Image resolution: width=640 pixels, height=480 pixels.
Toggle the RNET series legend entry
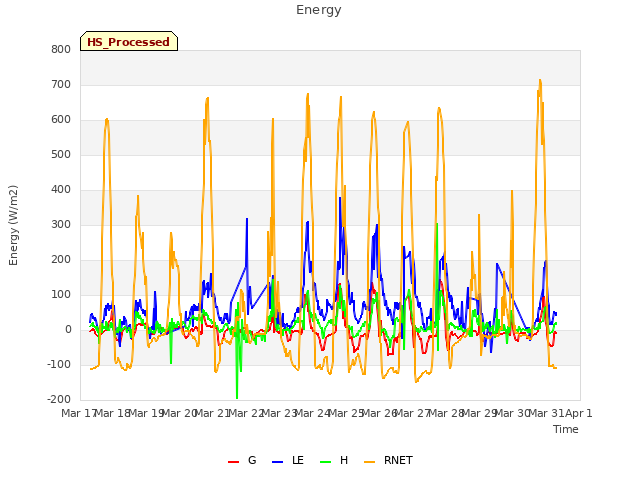[388, 460]
